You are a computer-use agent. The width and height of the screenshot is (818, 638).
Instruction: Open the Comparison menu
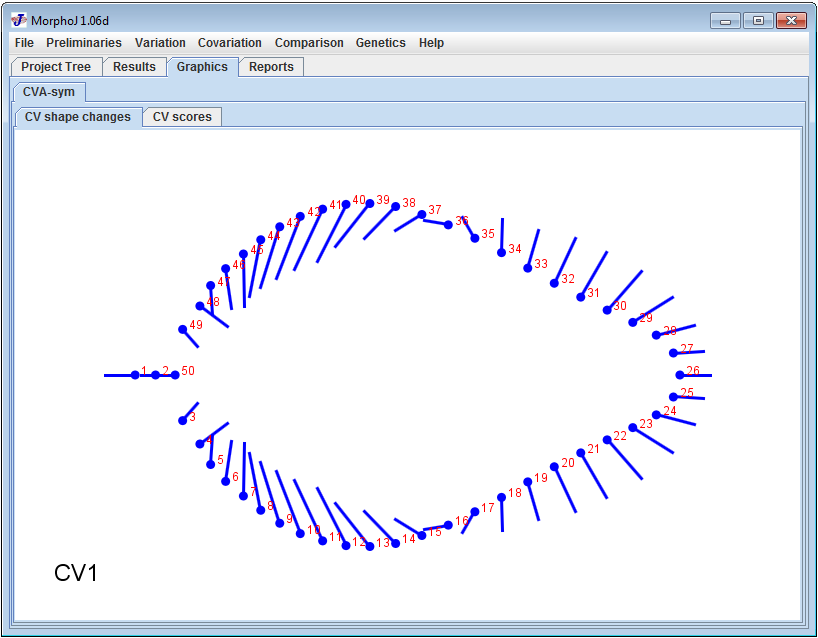pyautogui.click(x=309, y=43)
